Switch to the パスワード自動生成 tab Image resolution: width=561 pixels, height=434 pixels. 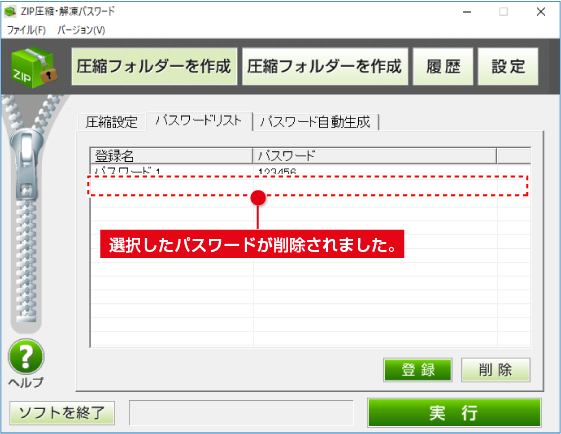click(x=315, y=122)
